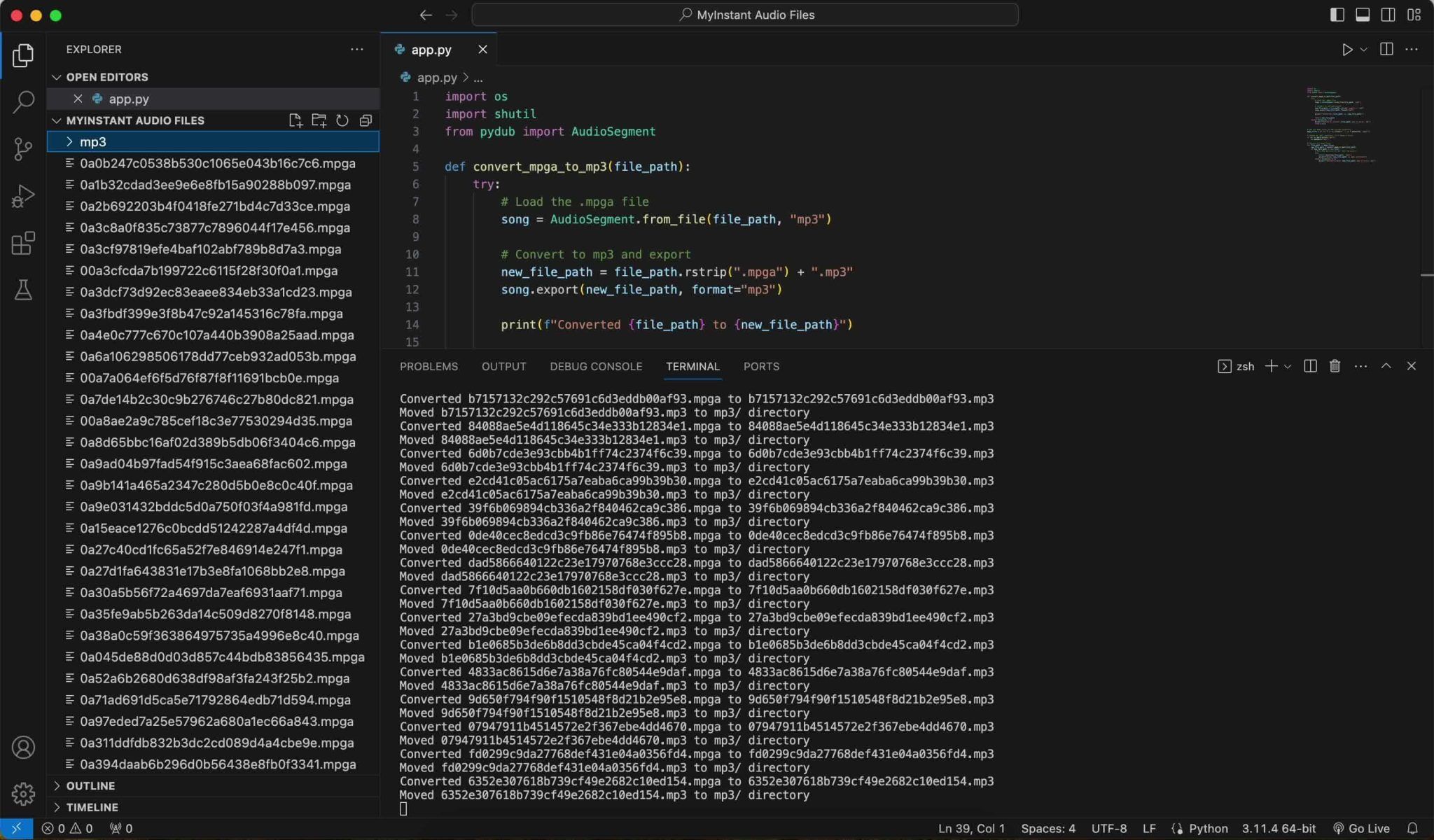Add a new terminal with plus icon
The height and width of the screenshot is (840, 1434).
(x=1271, y=366)
